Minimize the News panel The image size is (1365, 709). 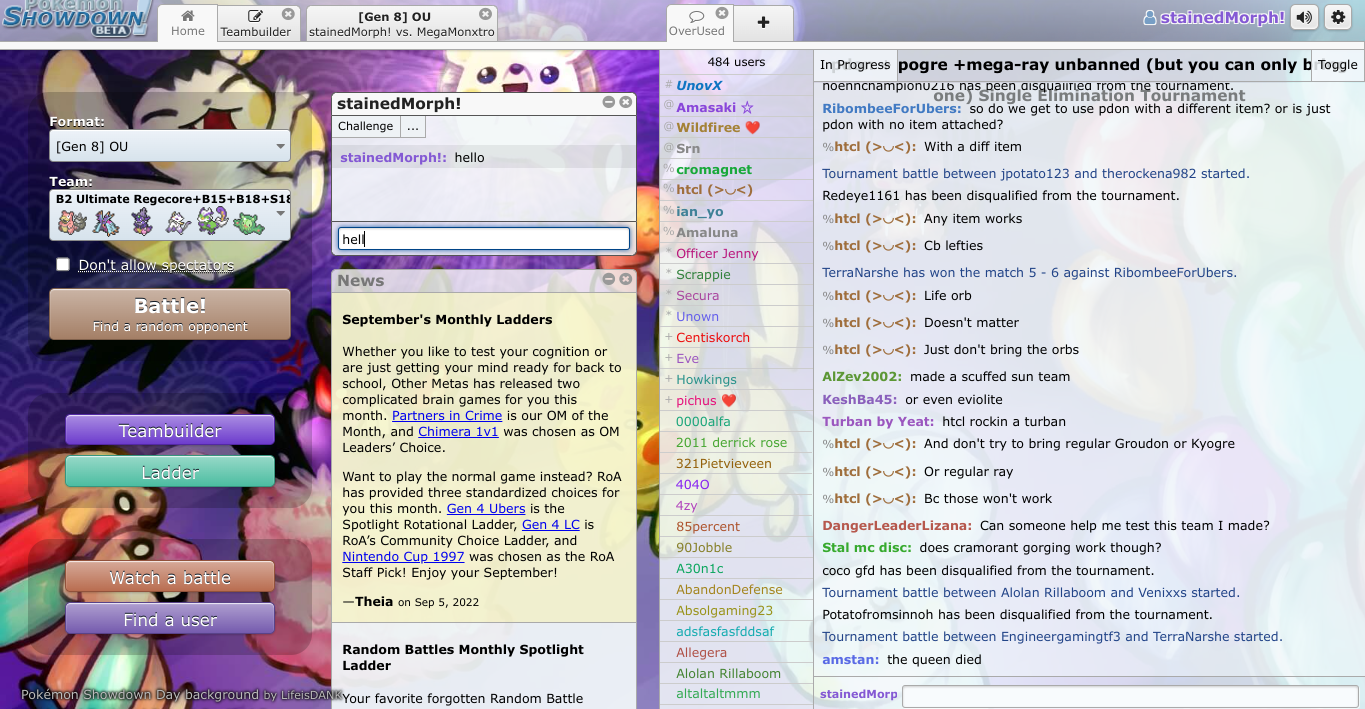(x=608, y=279)
